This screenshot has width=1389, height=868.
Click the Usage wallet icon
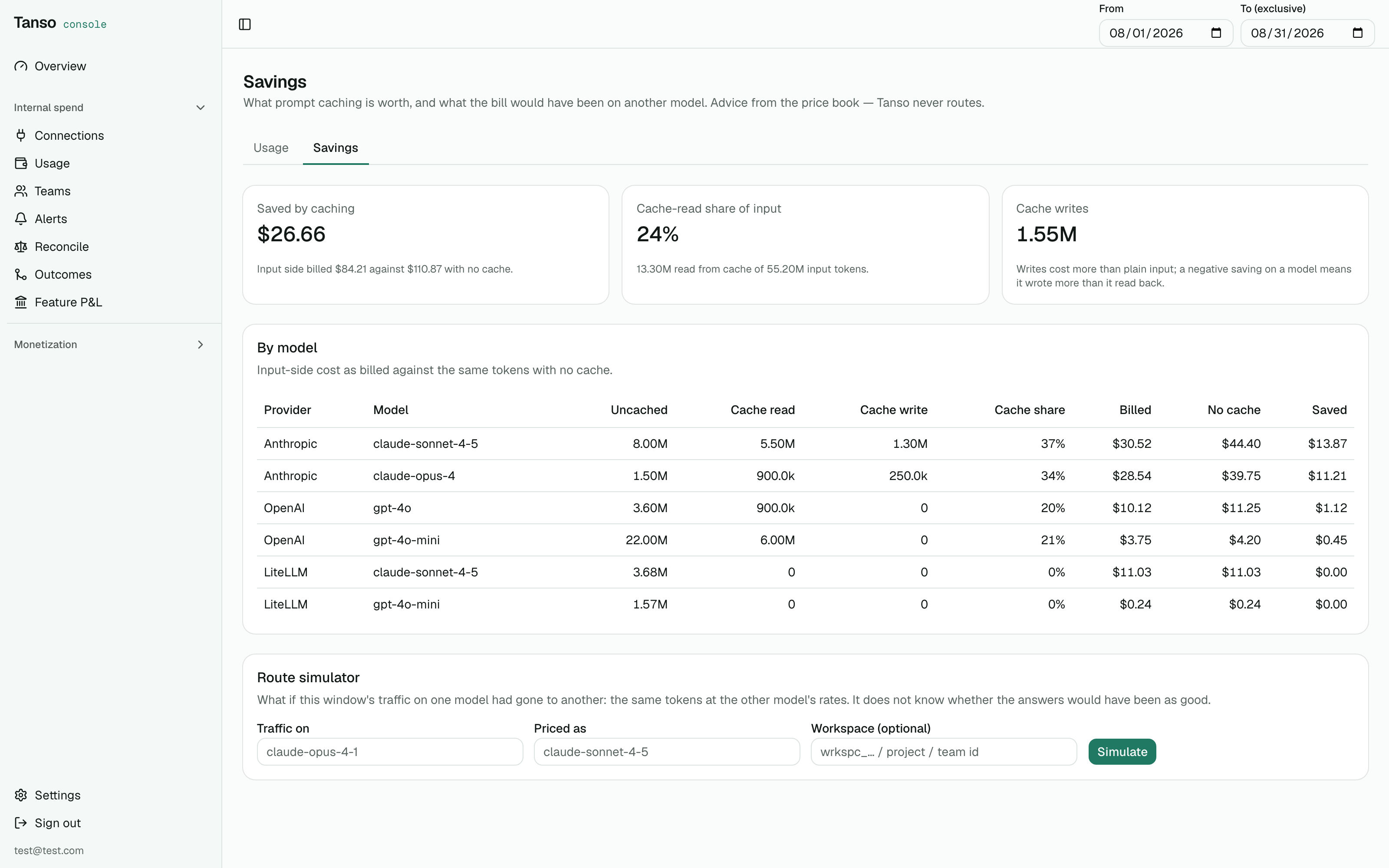point(21,163)
